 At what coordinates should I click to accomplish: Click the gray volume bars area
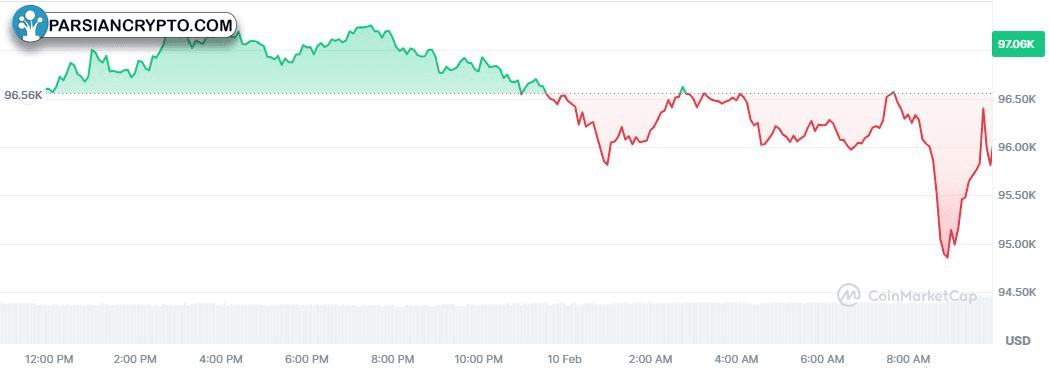click(x=496, y=323)
